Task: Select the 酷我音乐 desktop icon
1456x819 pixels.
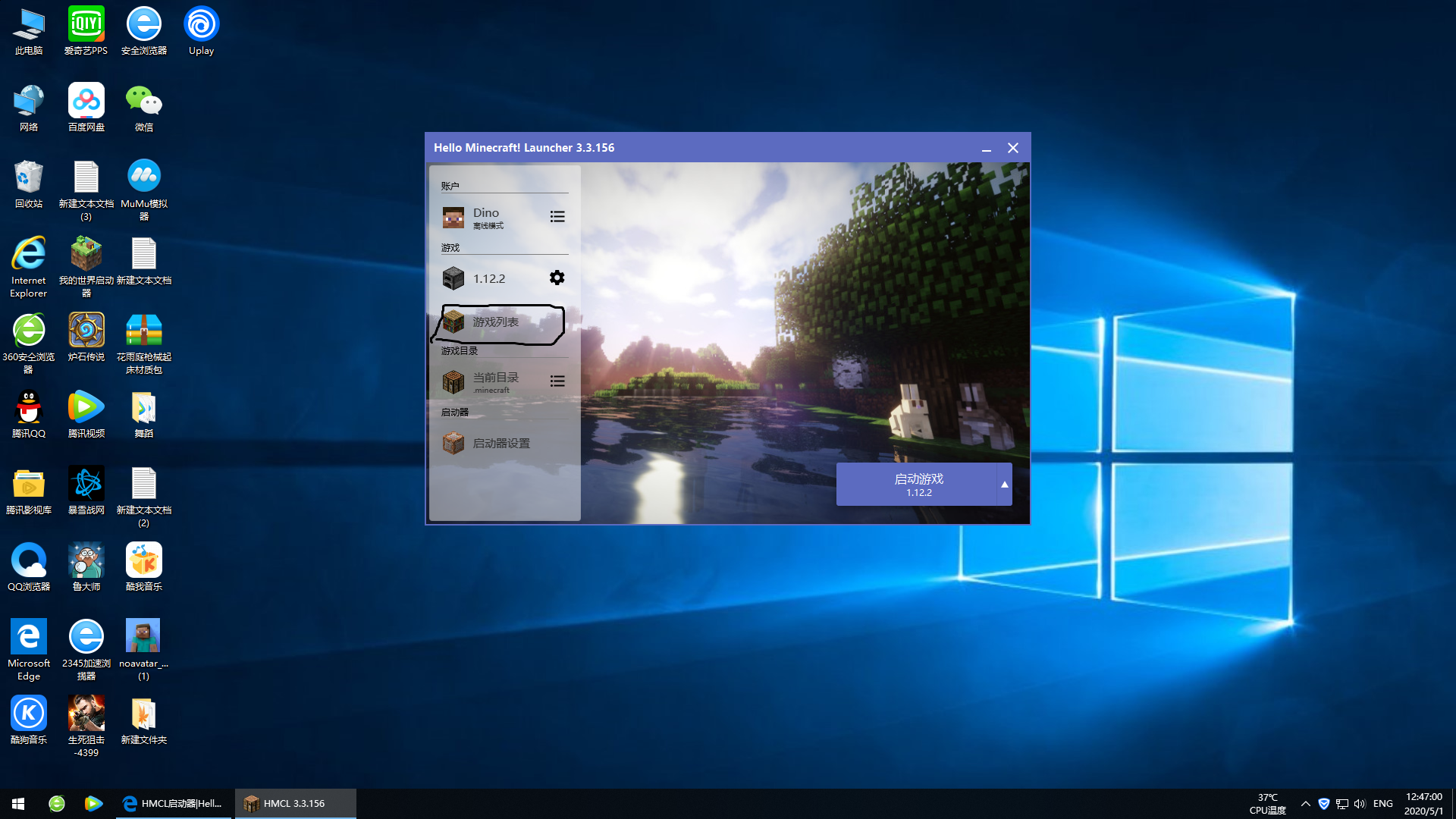Action: point(144,567)
